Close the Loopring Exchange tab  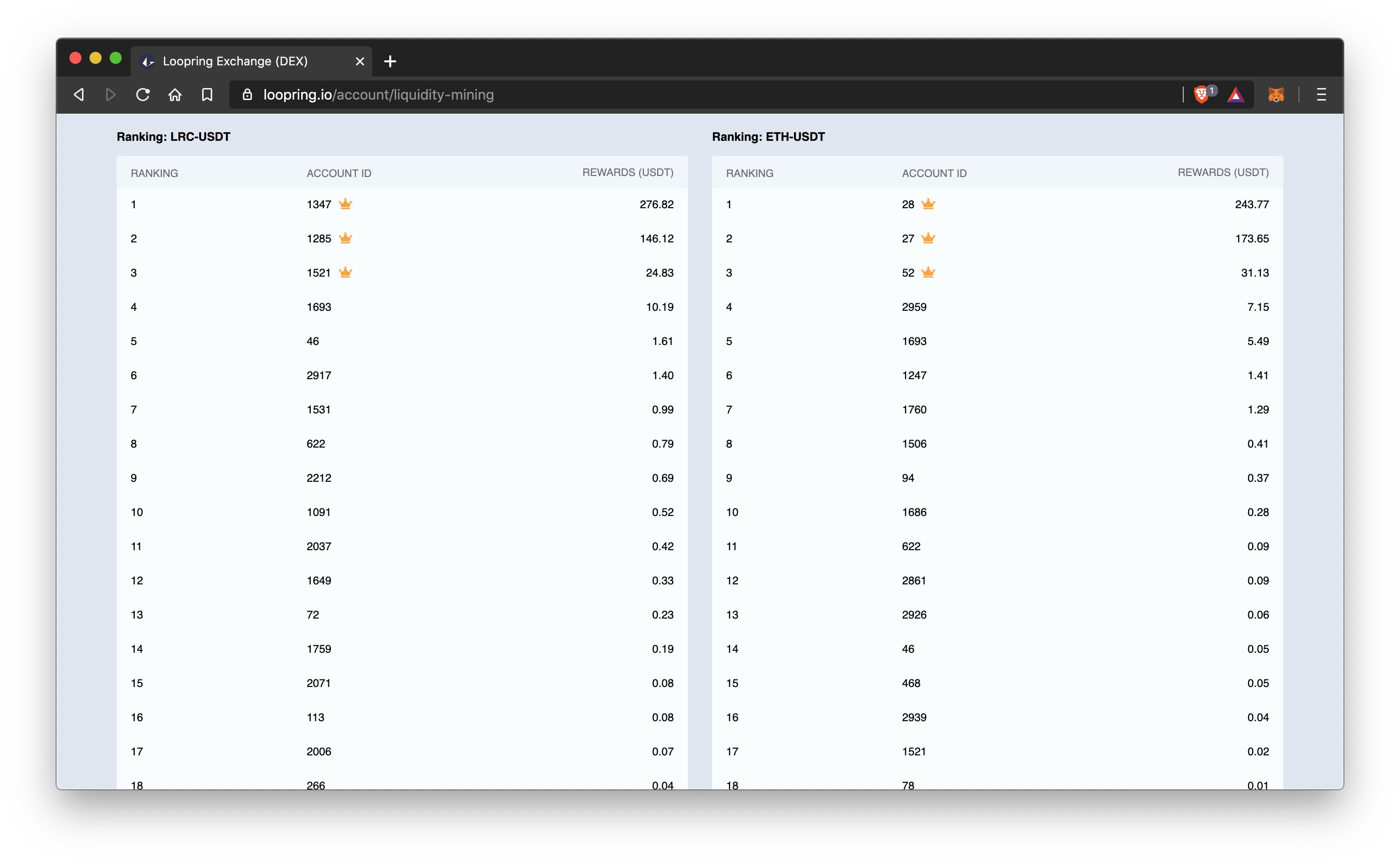click(x=360, y=61)
